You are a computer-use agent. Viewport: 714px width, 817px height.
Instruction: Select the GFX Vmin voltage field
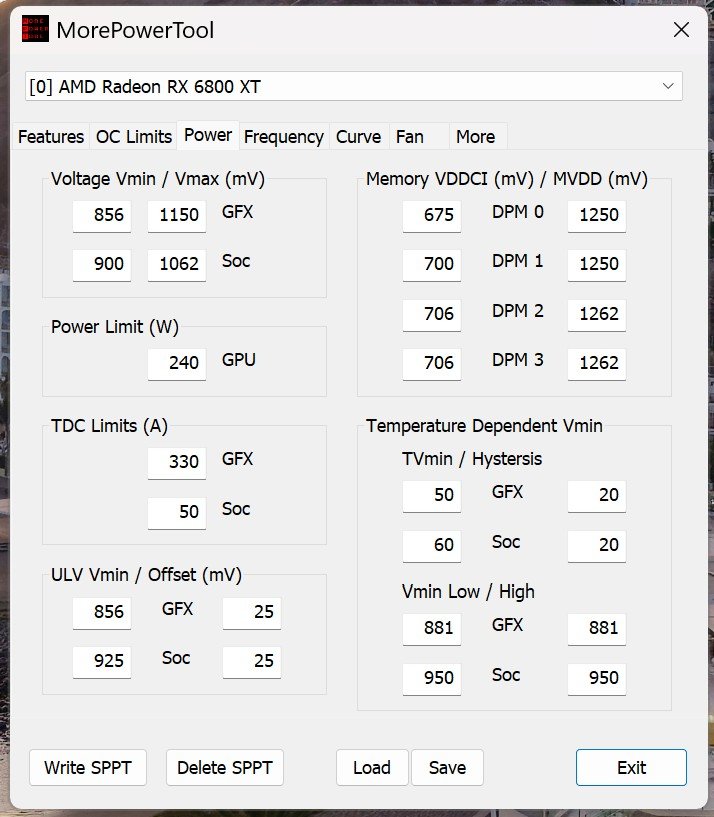(102, 216)
